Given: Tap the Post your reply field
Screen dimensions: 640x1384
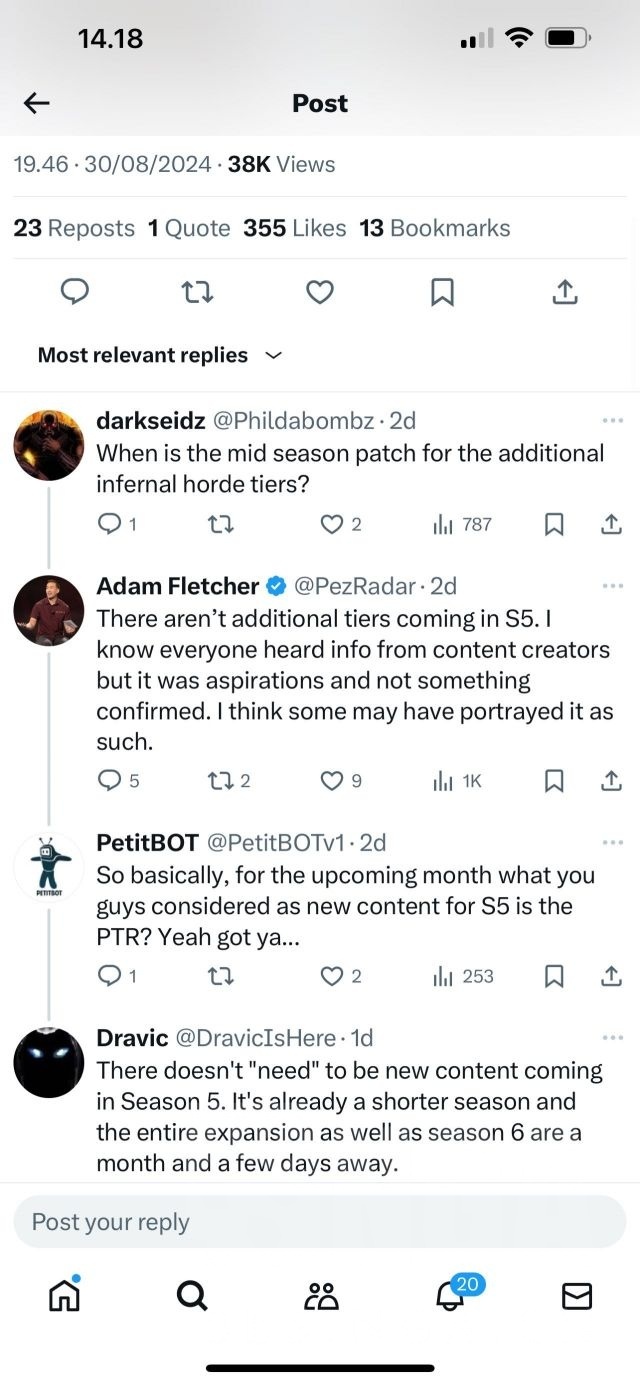Looking at the screenshot, I should 319,1222.
